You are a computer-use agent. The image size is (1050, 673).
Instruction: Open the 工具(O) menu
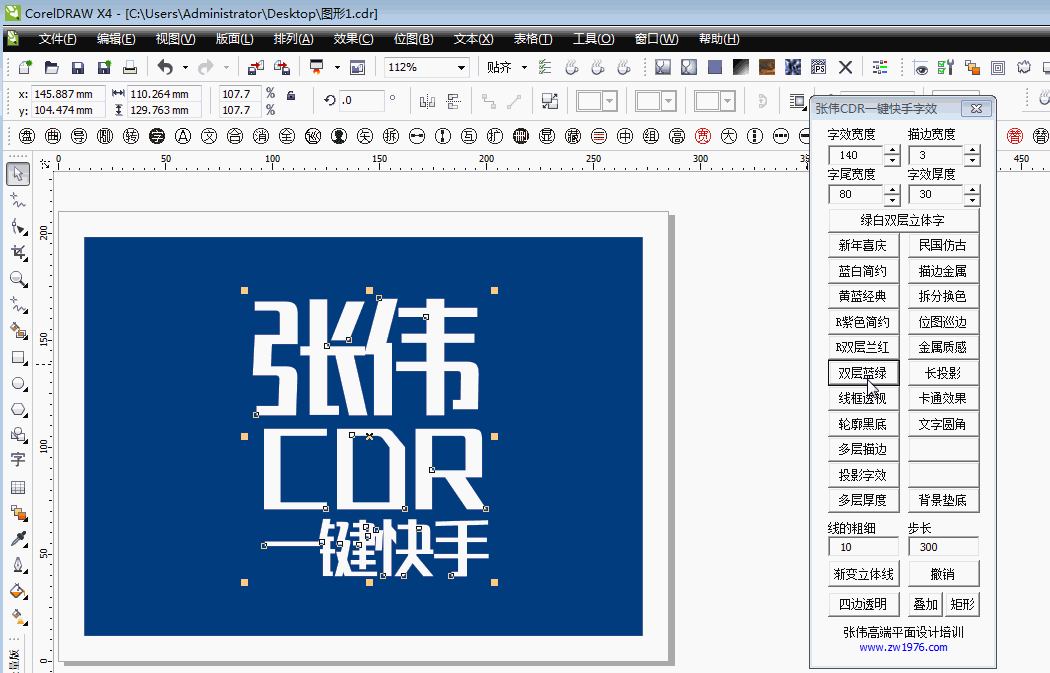[x=593, y=39]
